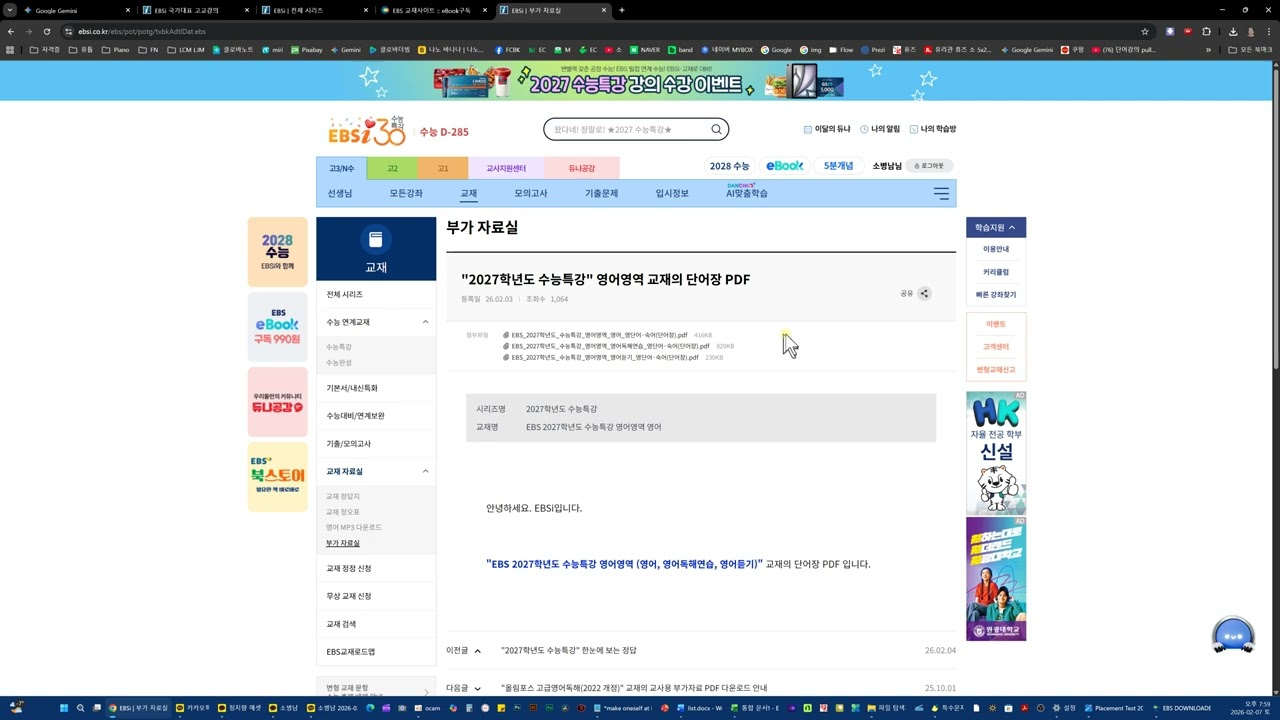Image resolution: width=1280 pixels, height=720 pixels.
Task: Go back with the browser back arrow
Action: click(x=11, y=31)
